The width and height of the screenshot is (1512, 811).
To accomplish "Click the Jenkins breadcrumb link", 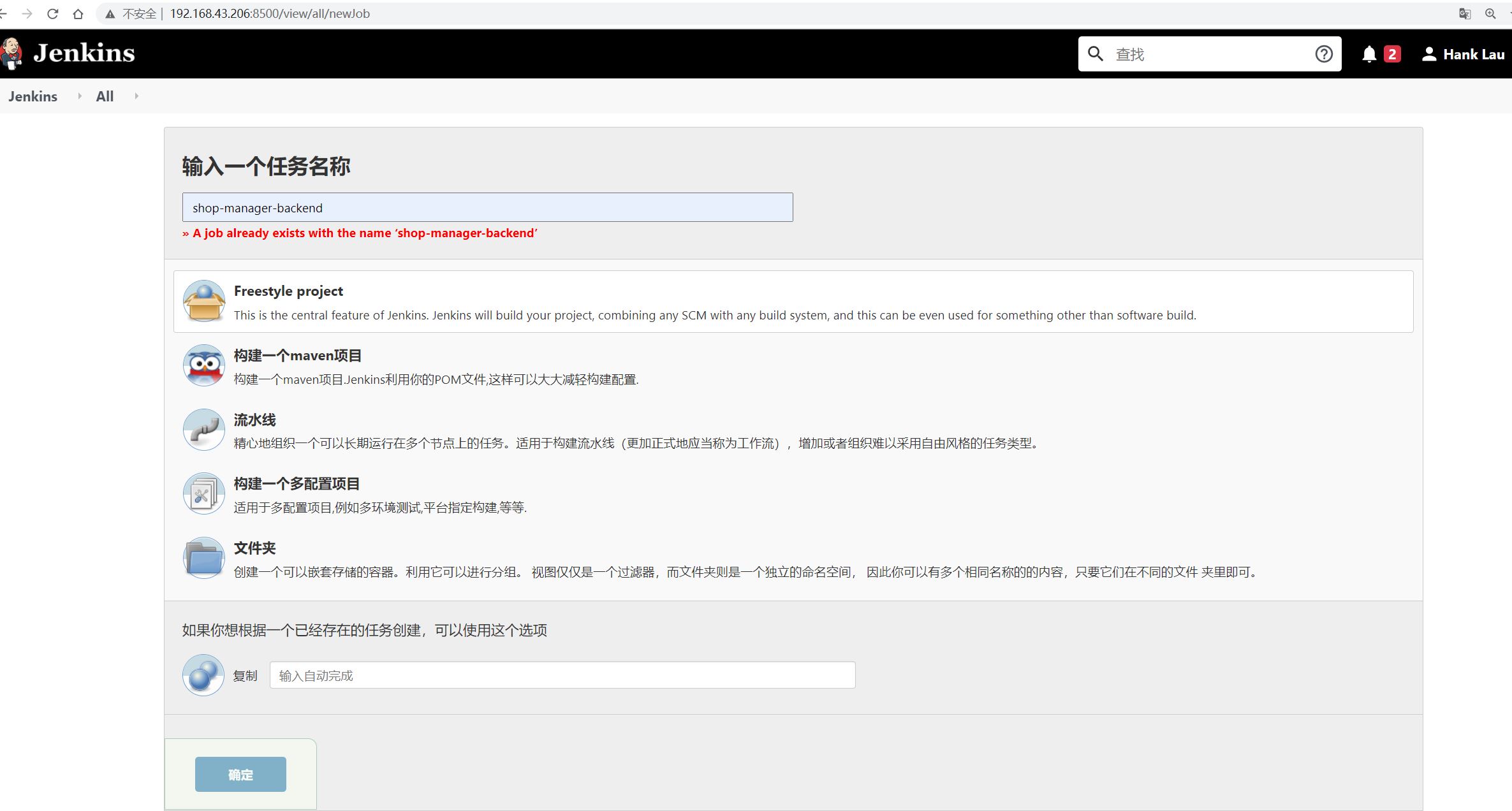I will (33, 96).
